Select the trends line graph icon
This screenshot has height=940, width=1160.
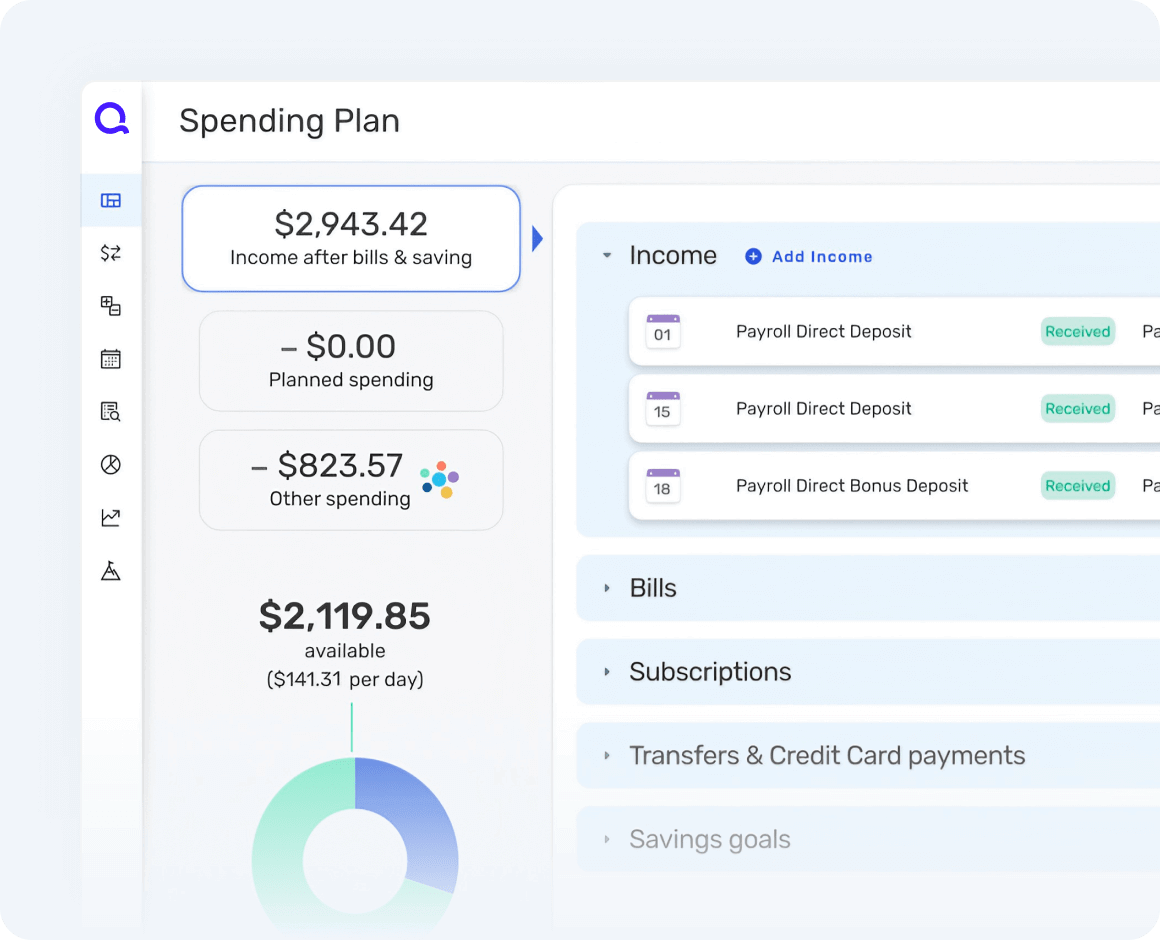pyautogui.click(x=111, y=517)
